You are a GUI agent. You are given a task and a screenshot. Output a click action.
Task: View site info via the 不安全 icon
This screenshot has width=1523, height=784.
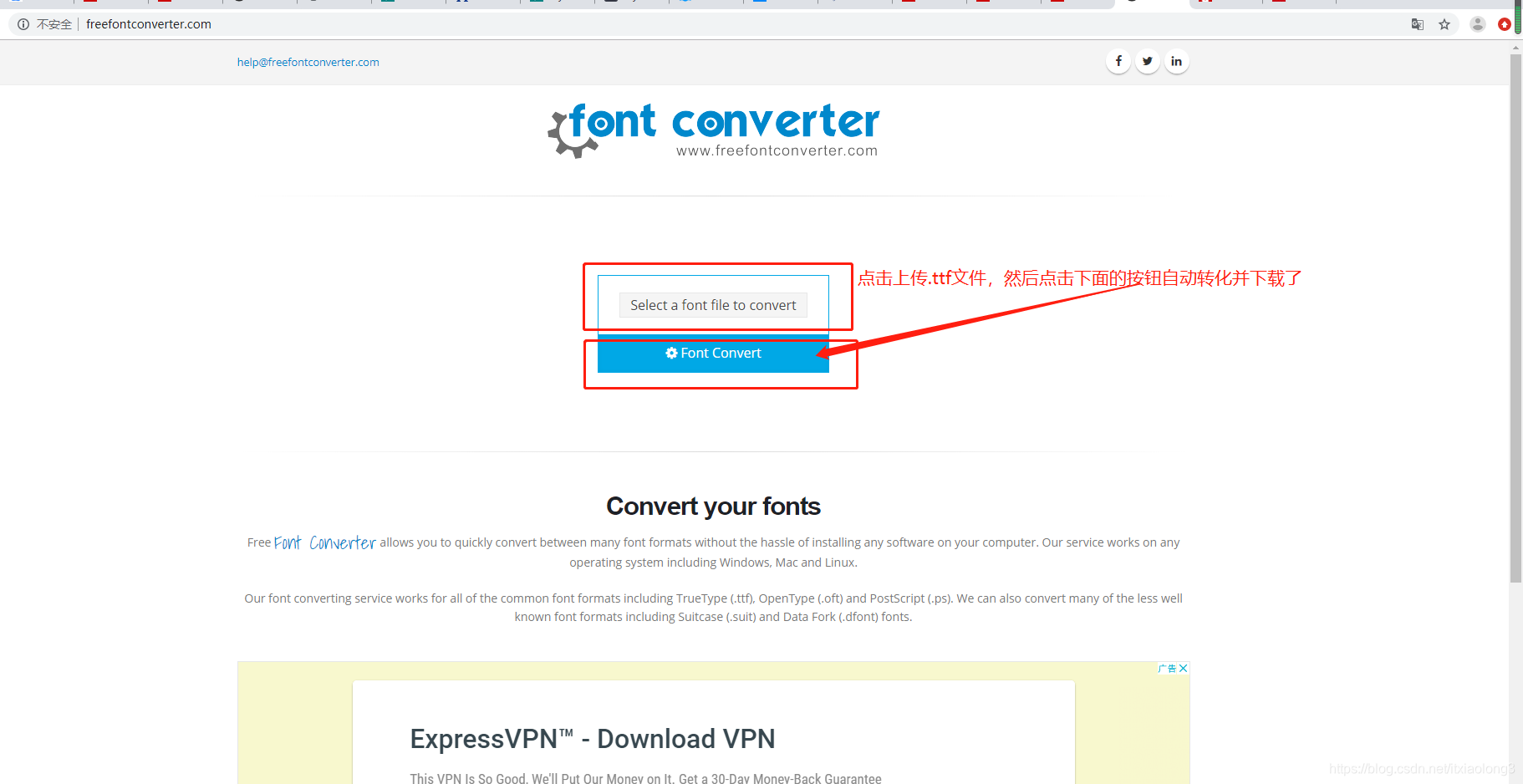coord(23,24)
